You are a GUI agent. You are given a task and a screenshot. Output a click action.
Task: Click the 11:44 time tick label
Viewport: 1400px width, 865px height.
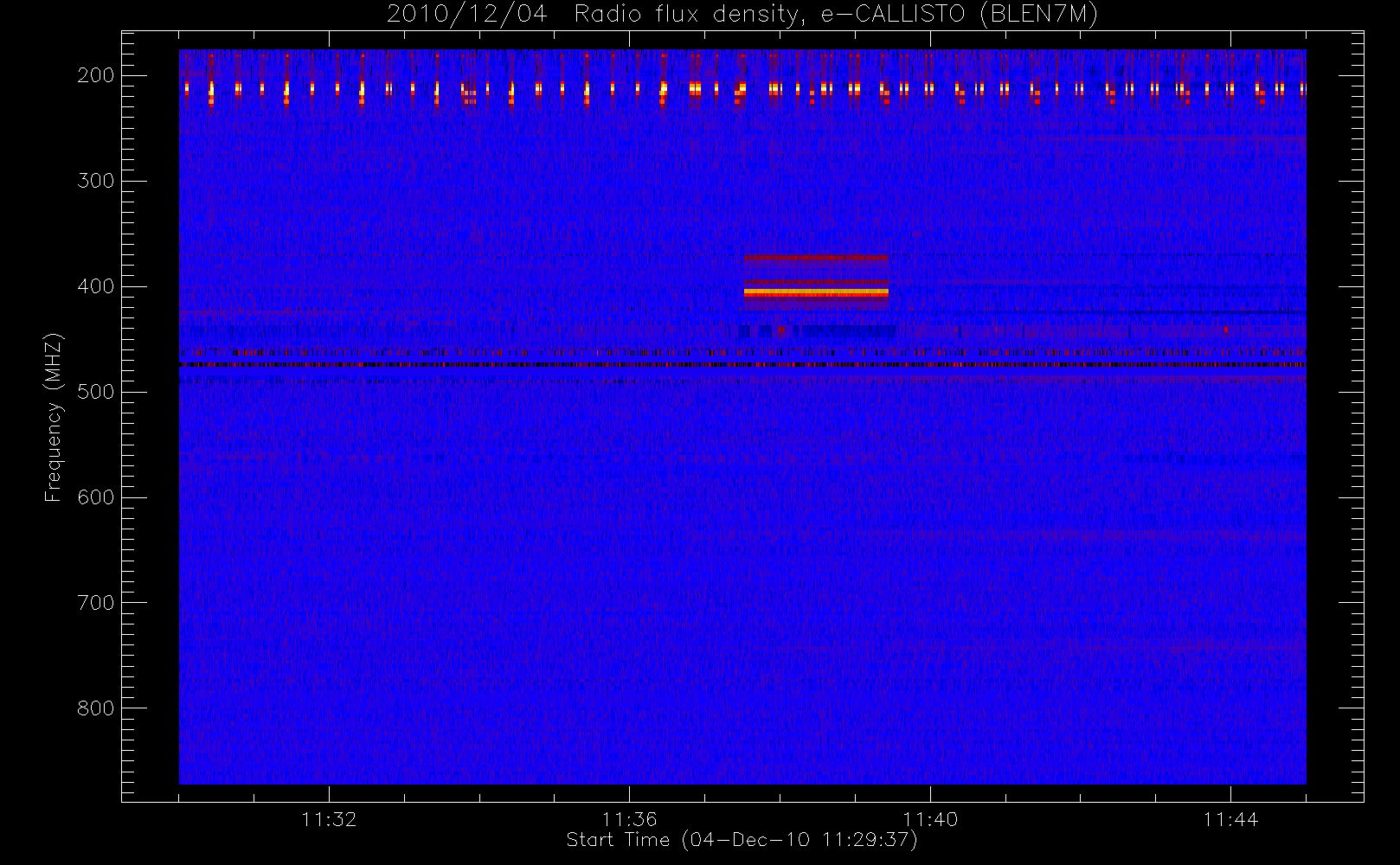pos(1230,819)
